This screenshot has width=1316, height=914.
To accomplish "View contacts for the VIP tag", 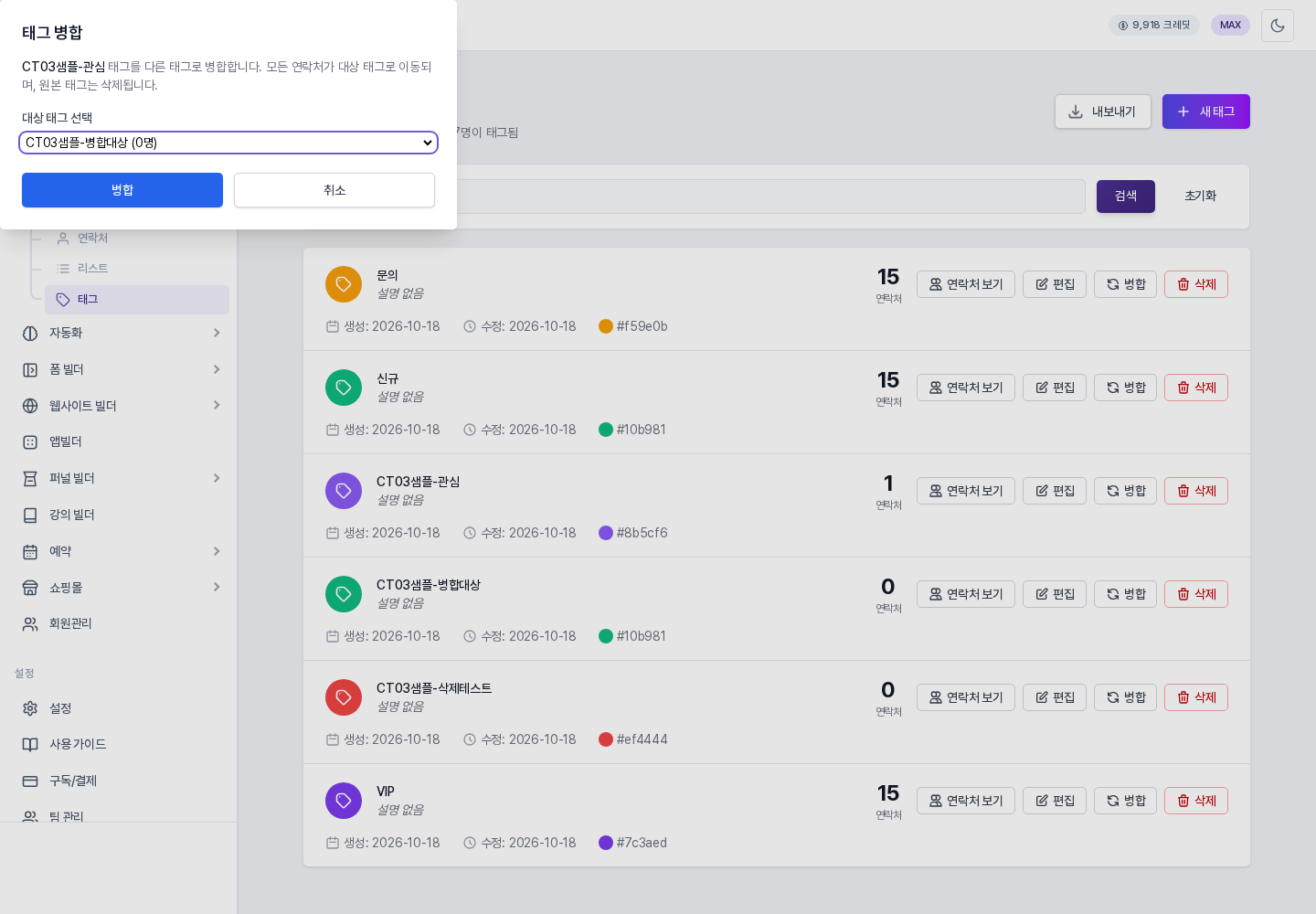I will pos(966,801).
